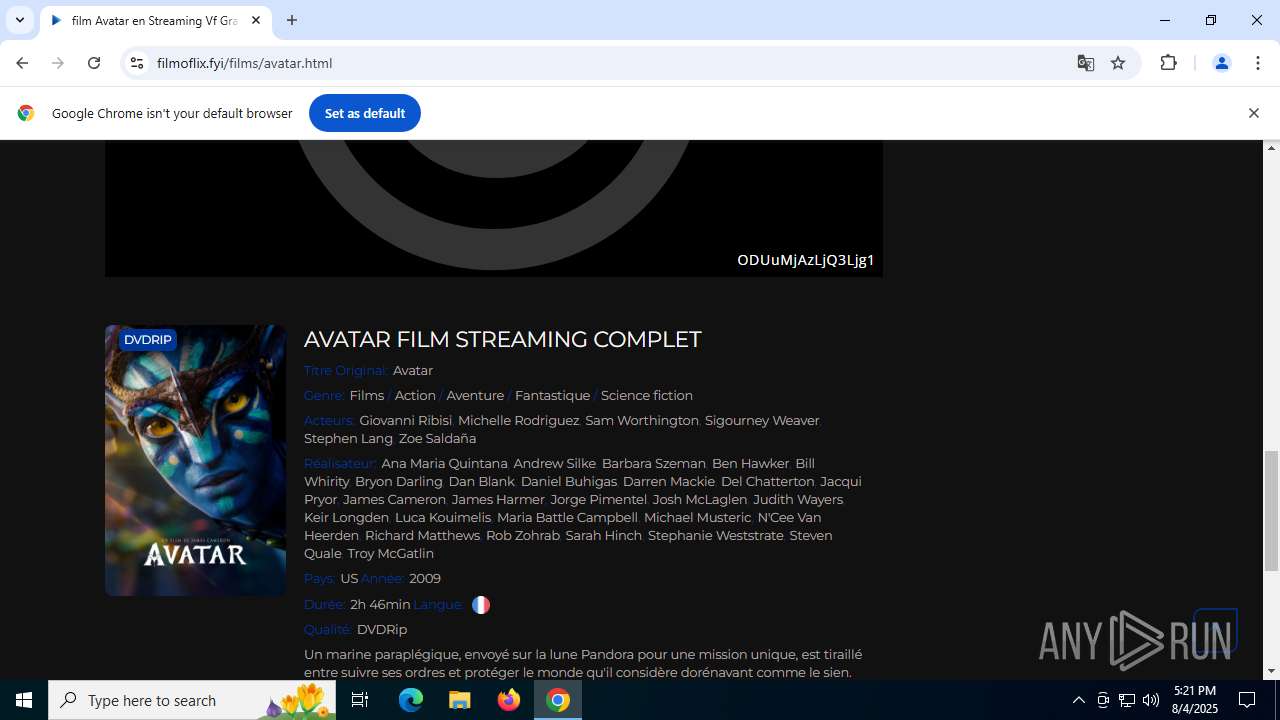Screen dimensions: 1280x720
Task: Open the Science fiction genre link
Action: point(647,395)
